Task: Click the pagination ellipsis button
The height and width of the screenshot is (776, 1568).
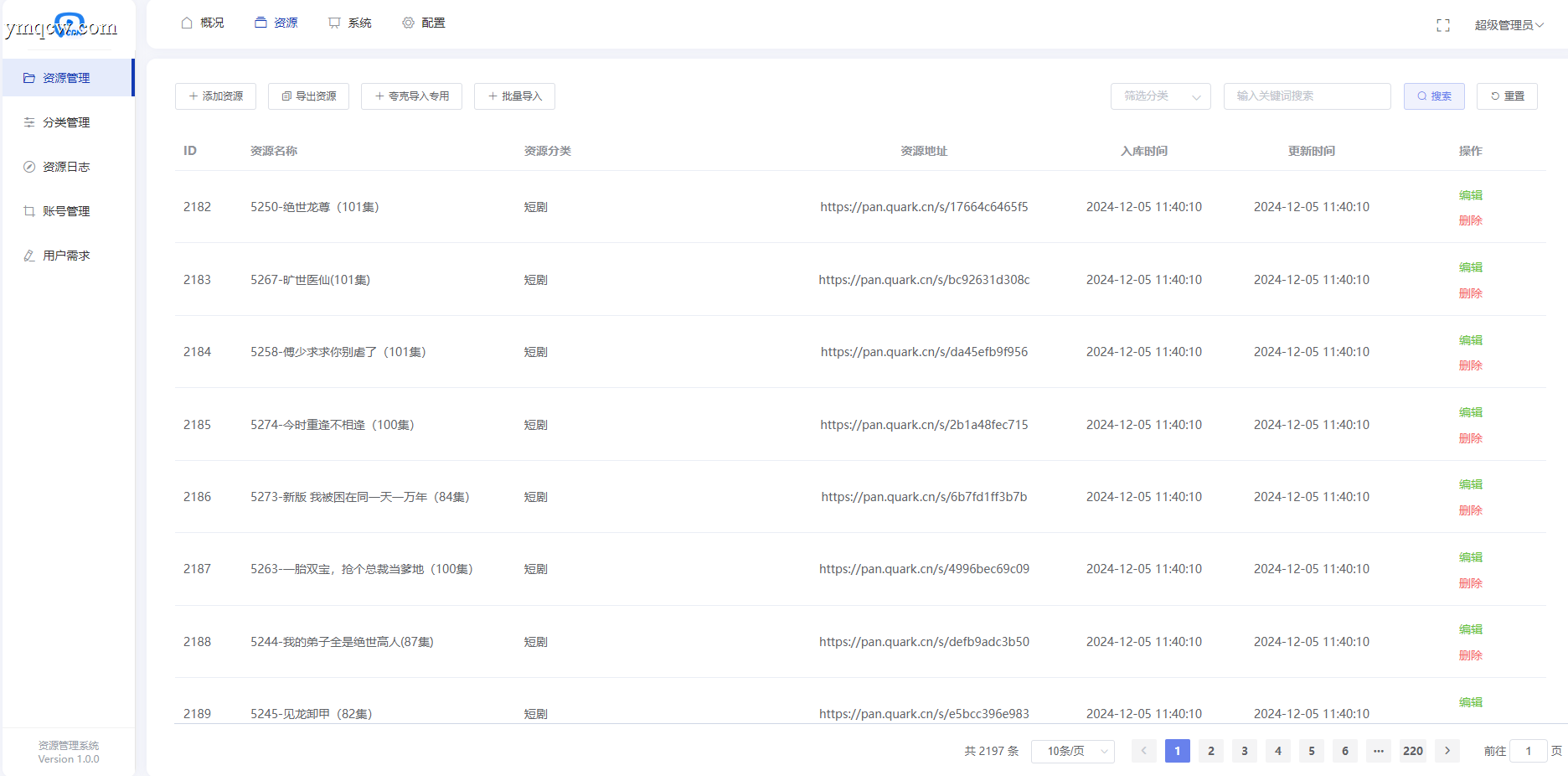Action: click(1378, 751)
